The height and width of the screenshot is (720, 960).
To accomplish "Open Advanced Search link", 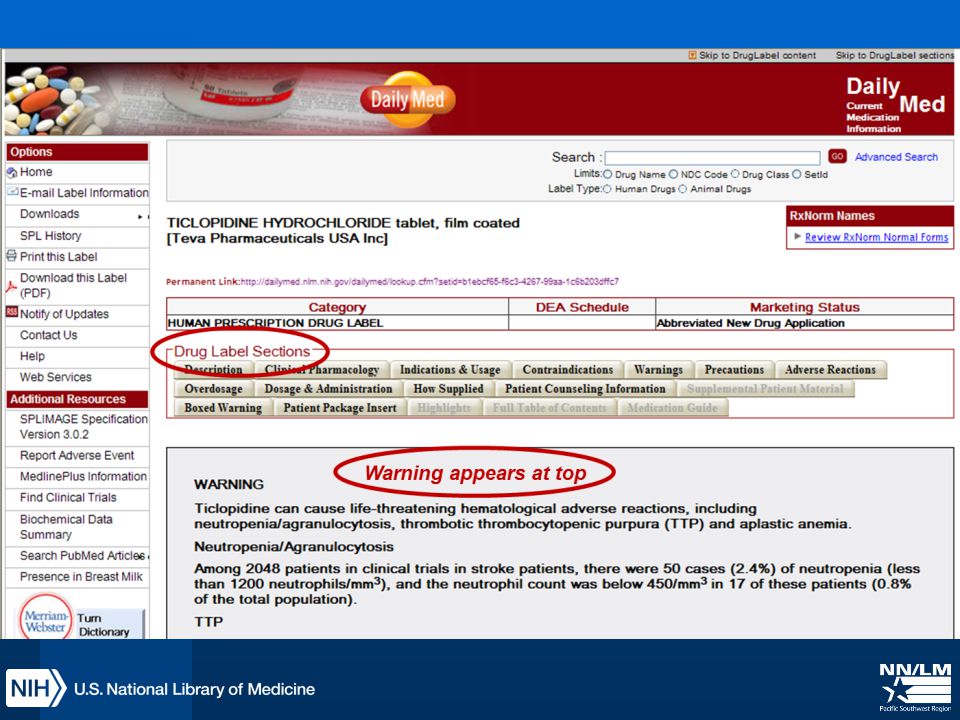I will pos(896,157).
